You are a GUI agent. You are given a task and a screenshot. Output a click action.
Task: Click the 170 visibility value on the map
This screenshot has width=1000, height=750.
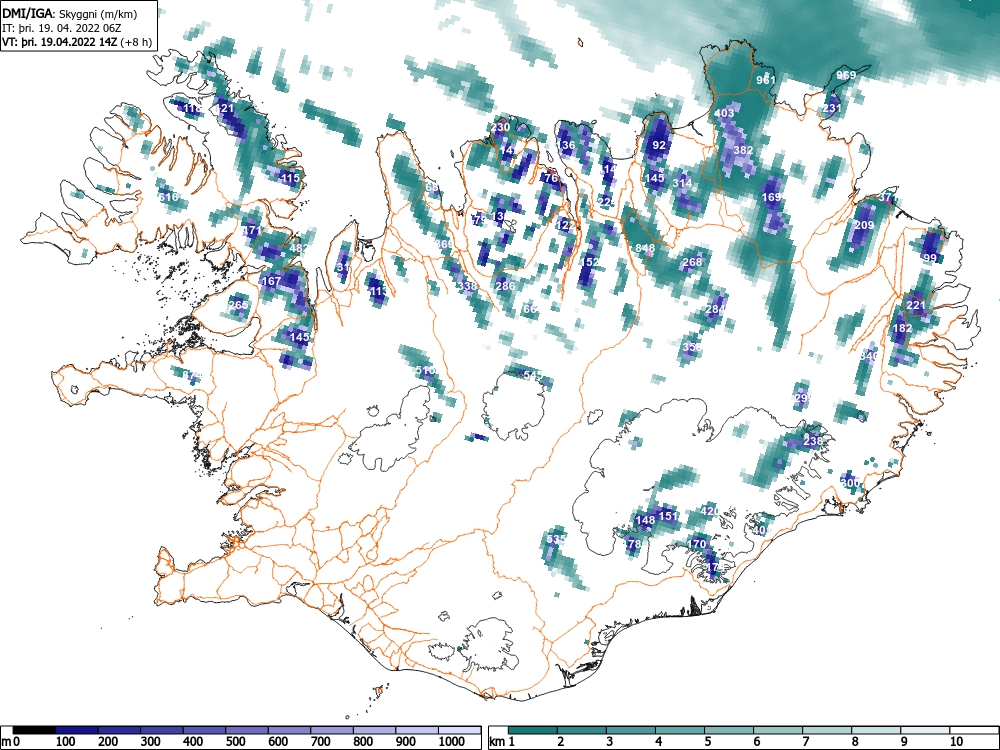tap(697, 544)
